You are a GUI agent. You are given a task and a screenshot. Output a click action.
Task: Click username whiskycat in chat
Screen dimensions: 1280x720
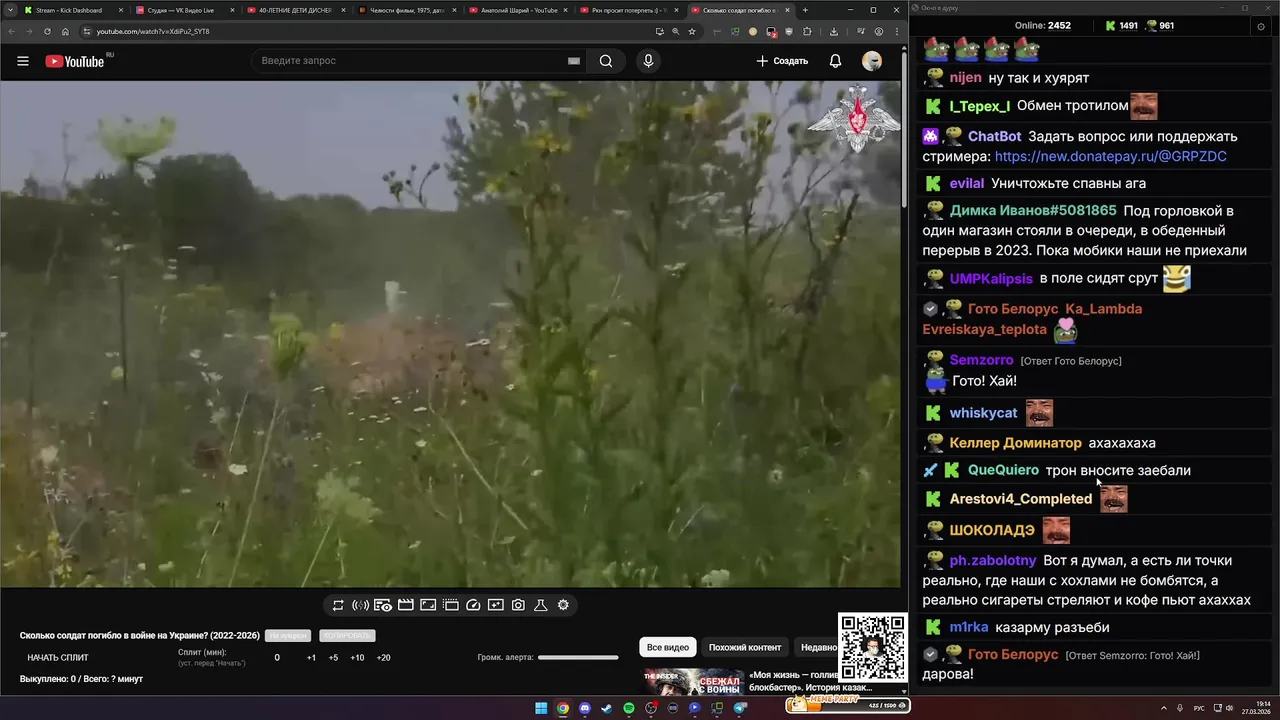[x=983, y=413]
